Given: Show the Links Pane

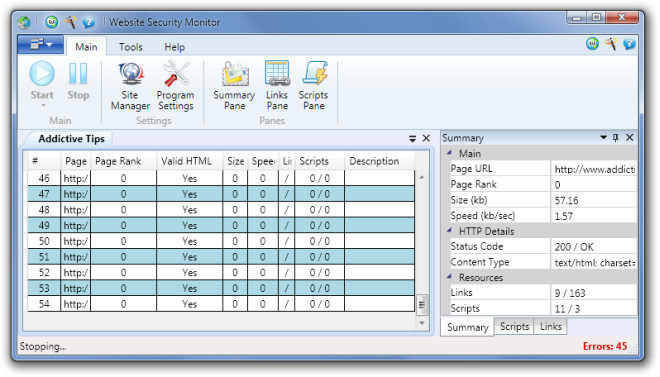Looking at the screenshot, I should click(x=277, y=86).
